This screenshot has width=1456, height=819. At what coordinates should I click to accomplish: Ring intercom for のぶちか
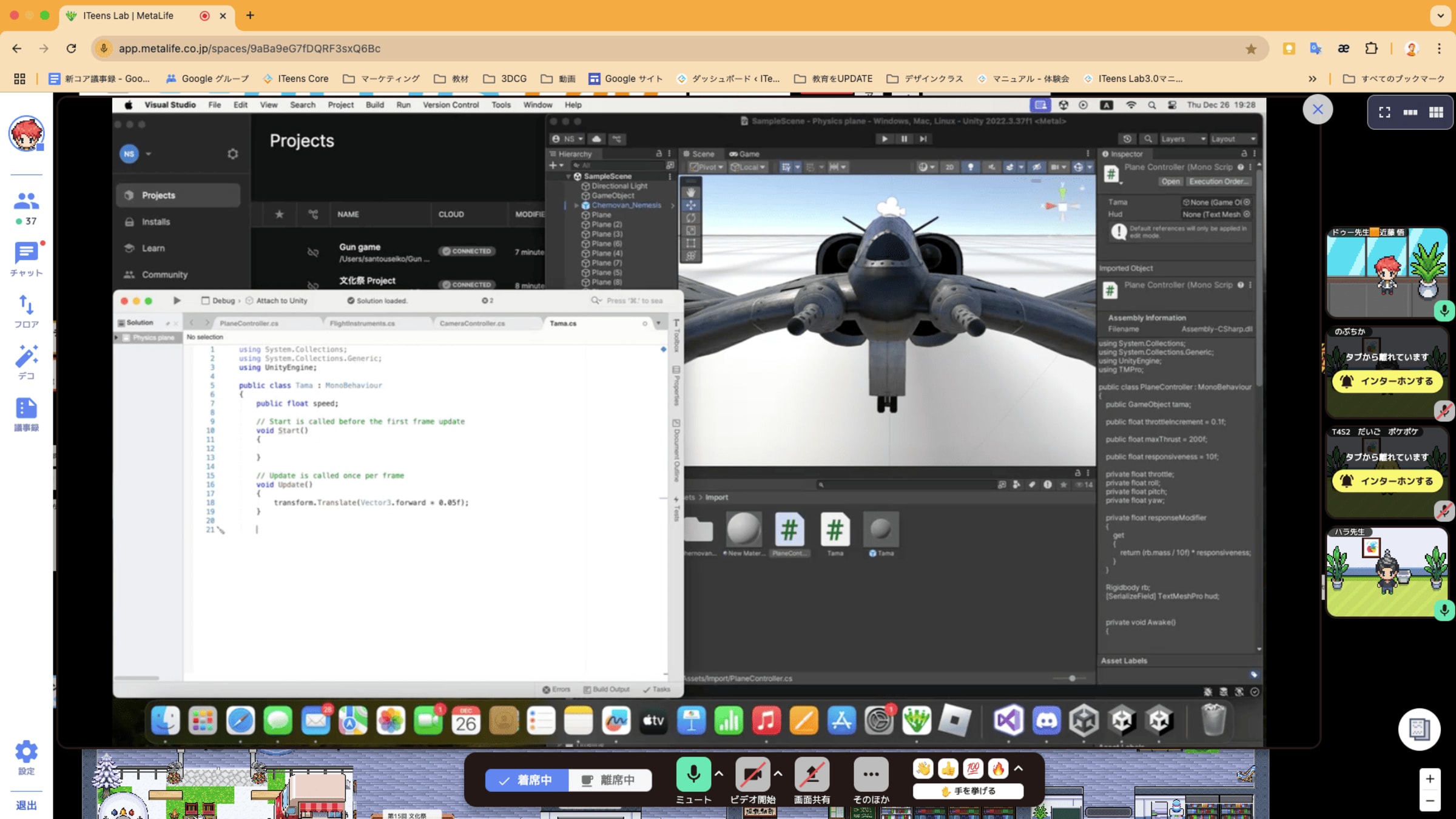pyautogui.click(x=1387, y=381)
